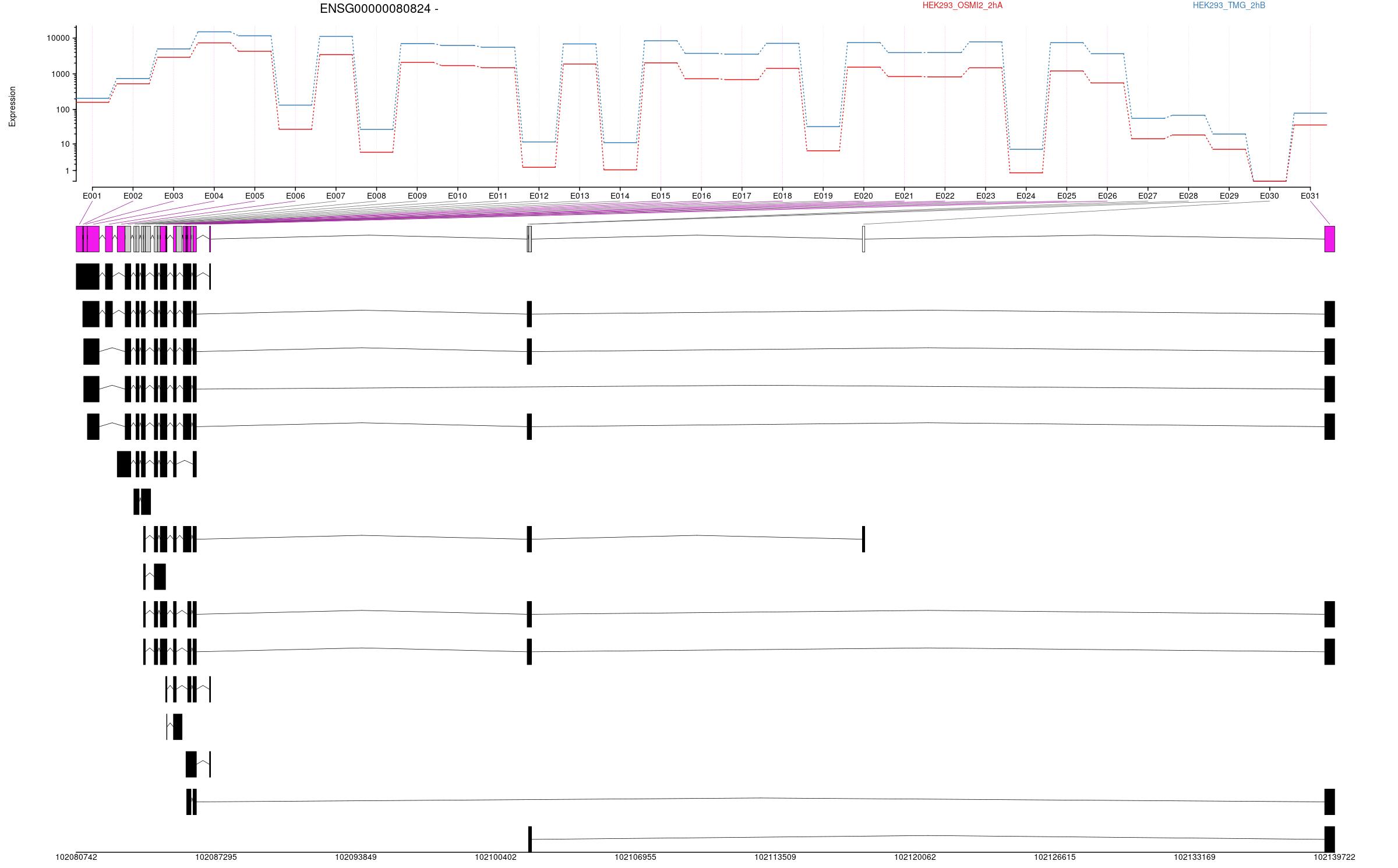
Task: Click the 102133169 coordinate label
Action: 1195,858
